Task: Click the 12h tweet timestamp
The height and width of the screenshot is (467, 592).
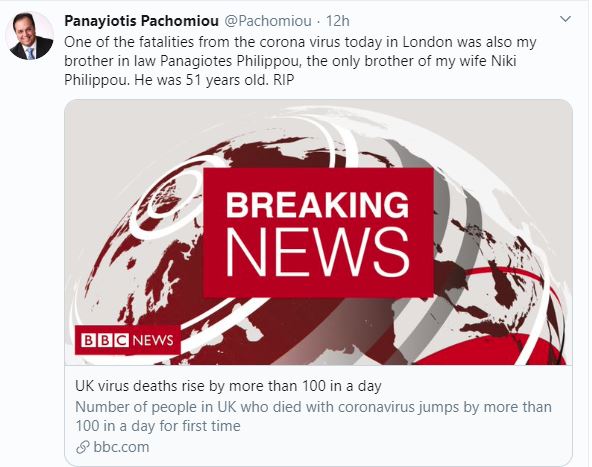Action: pyautogui.click(x=338, y=21)
